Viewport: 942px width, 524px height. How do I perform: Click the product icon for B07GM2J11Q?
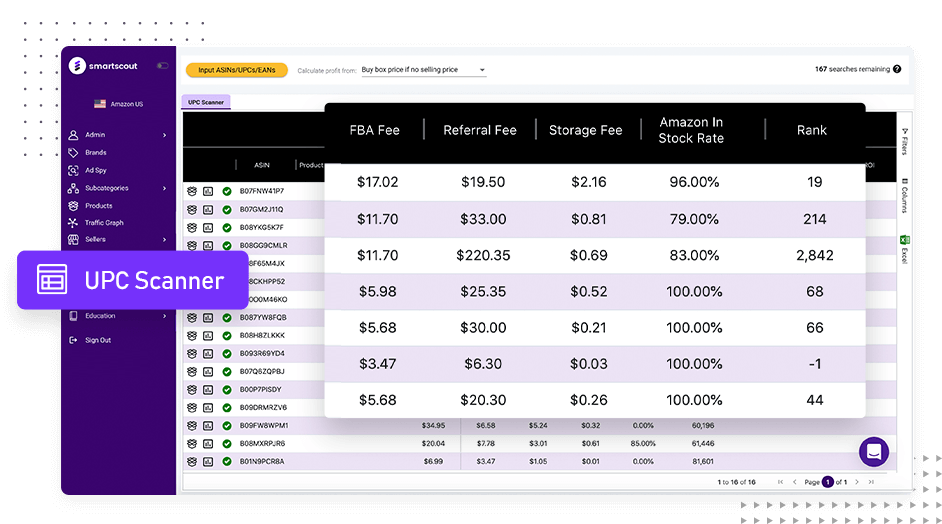[192, 209]
